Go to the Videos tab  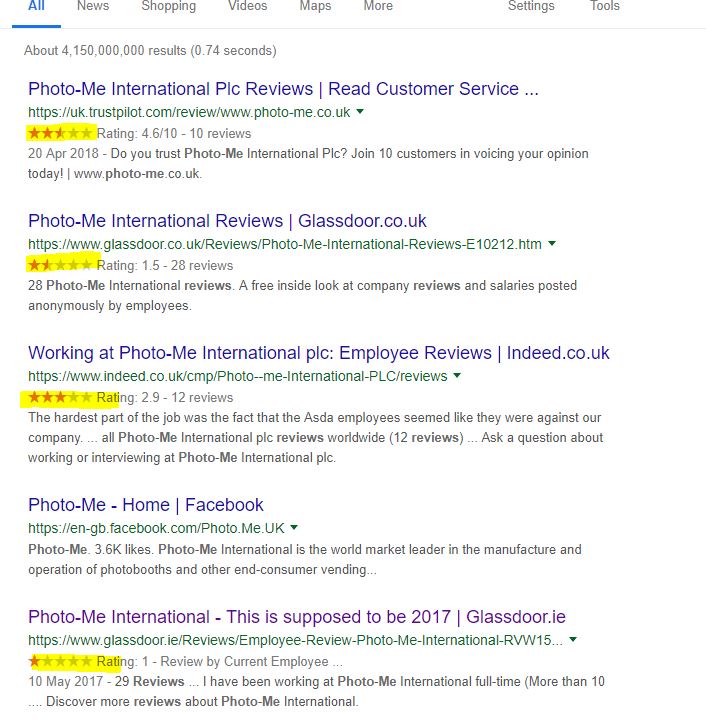248,6
